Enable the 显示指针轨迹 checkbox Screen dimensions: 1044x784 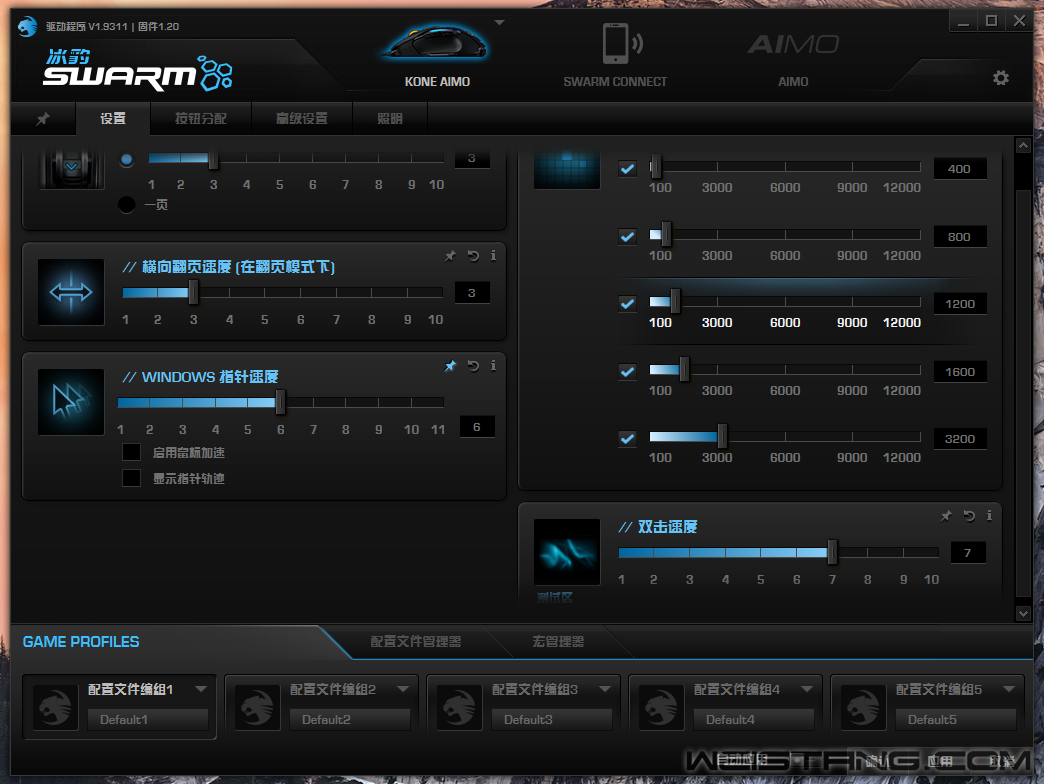131,479
